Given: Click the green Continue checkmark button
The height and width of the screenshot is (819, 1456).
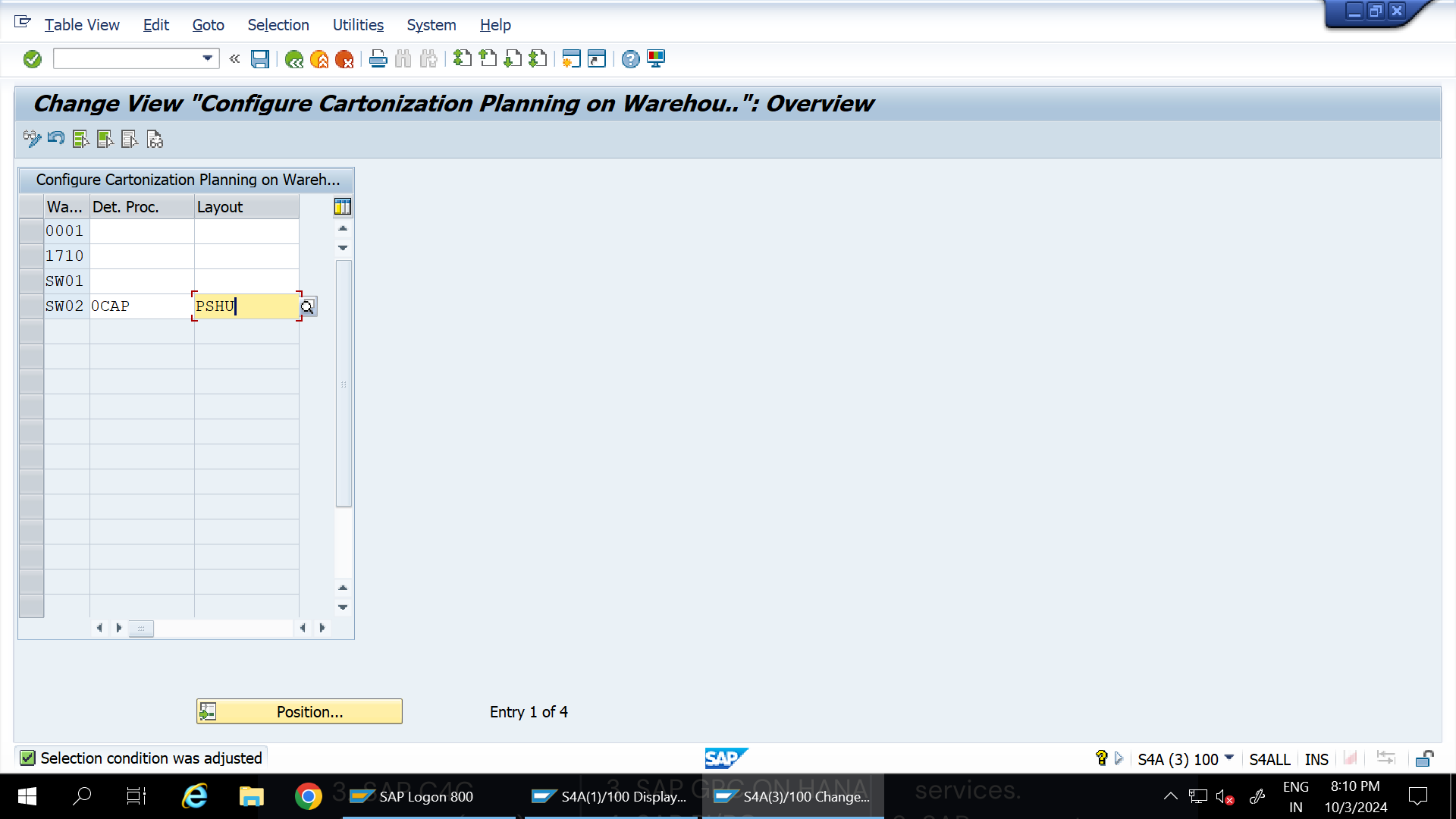Looking at the screenshot, I should tap(32, 58).
